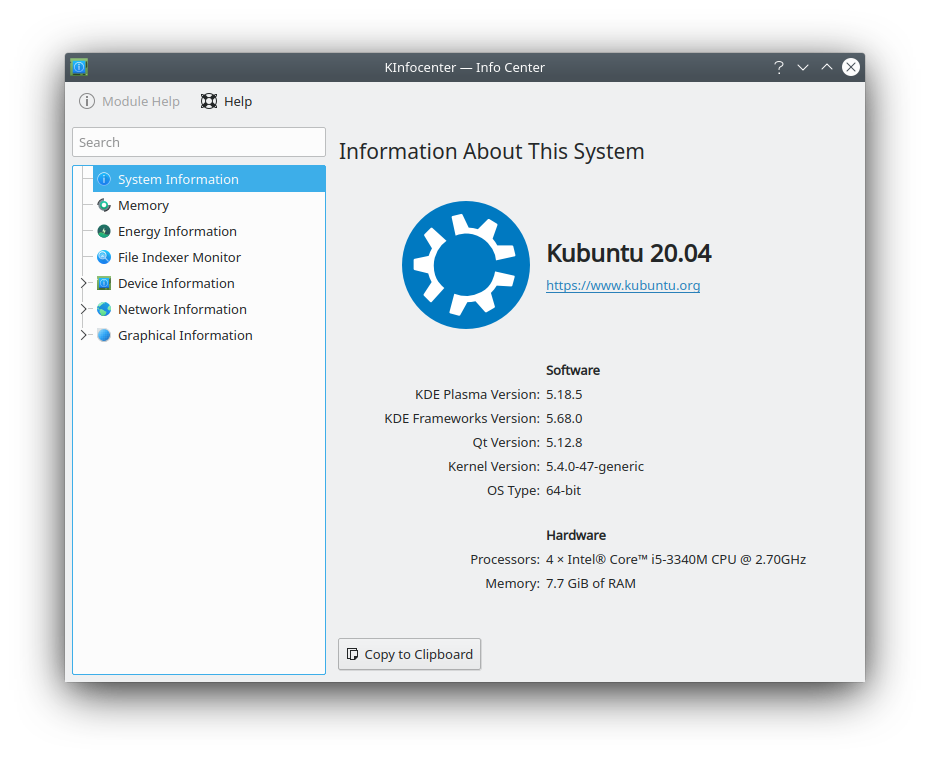Focus the Search input field
The height and width of the screenshot is (759, 930).
tap(199, 142)
